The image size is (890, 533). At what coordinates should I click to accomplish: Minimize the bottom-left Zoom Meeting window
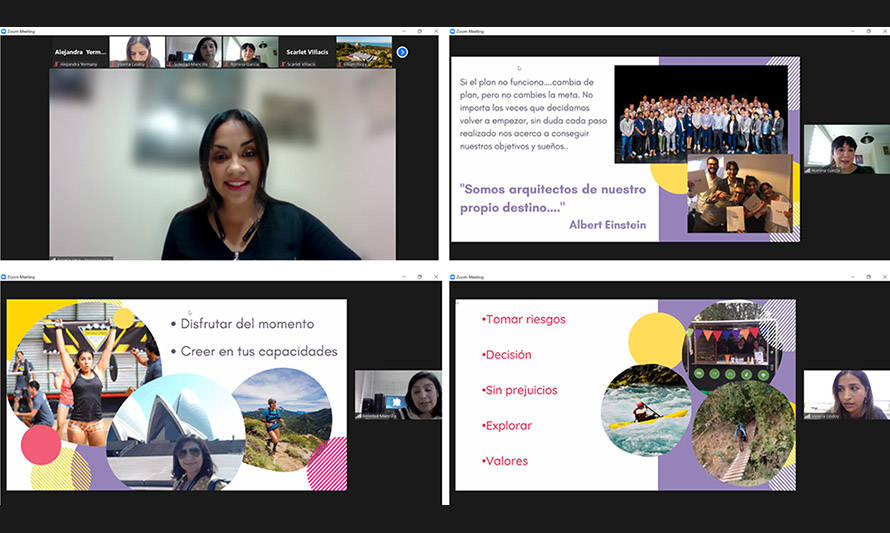[x=404, y=277]
